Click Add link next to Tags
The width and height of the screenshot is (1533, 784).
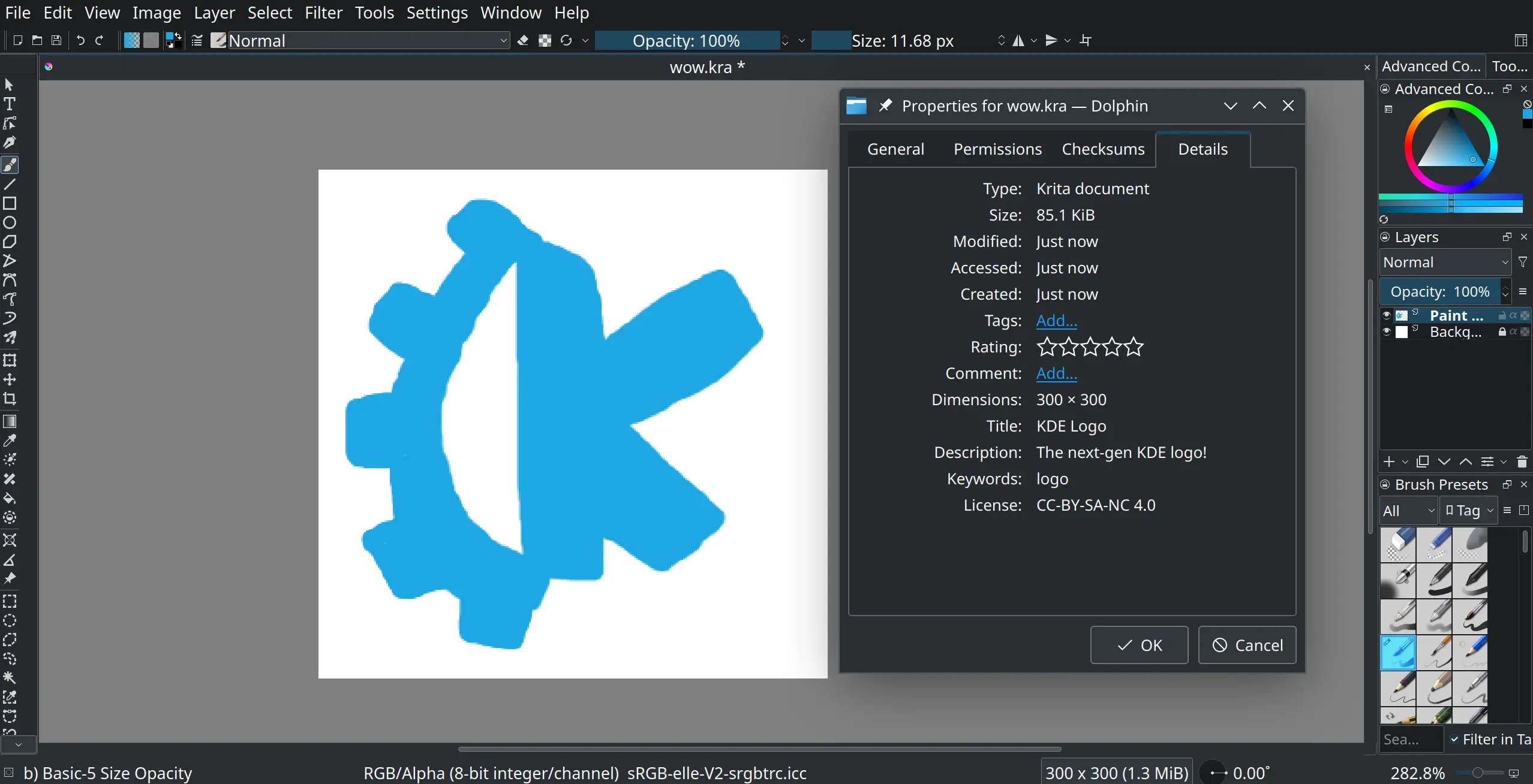coord(1056,321)
